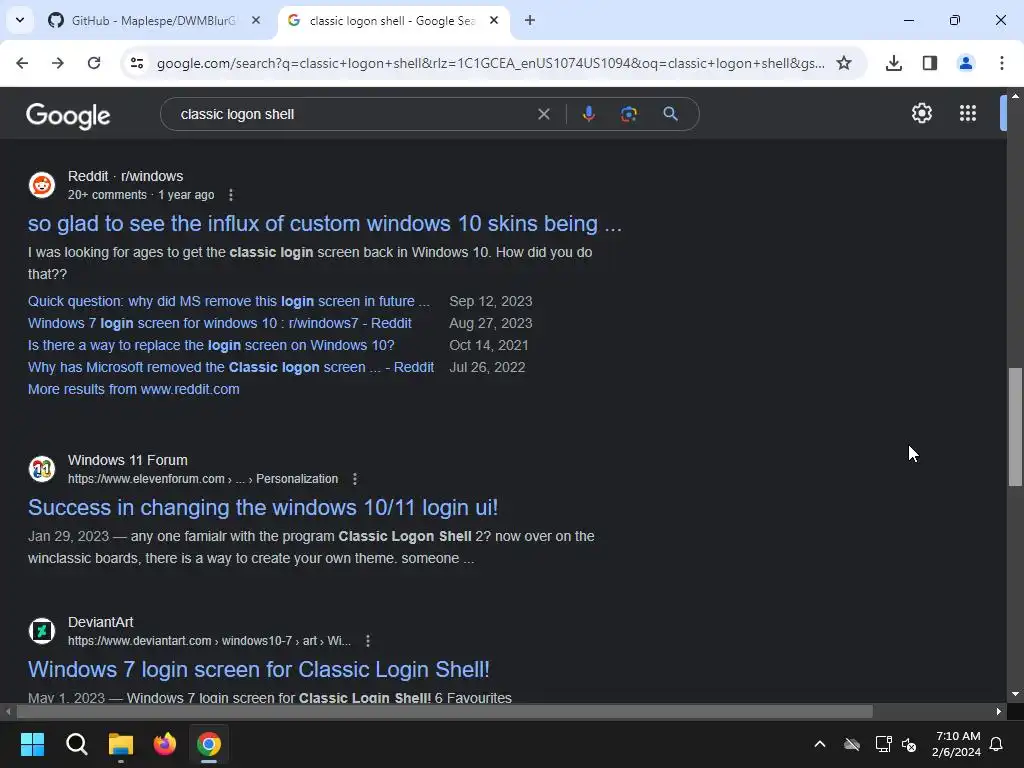Open network display tray icon
This screenshot has width=1024, height=768.
click(883, 744)
